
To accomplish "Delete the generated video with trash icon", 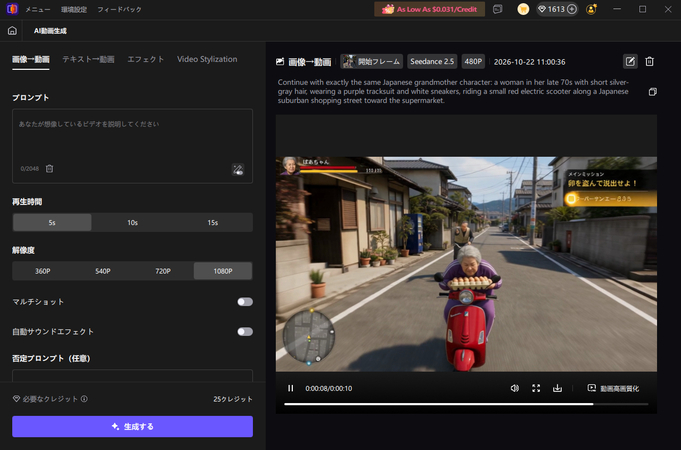I will point(650,62).
